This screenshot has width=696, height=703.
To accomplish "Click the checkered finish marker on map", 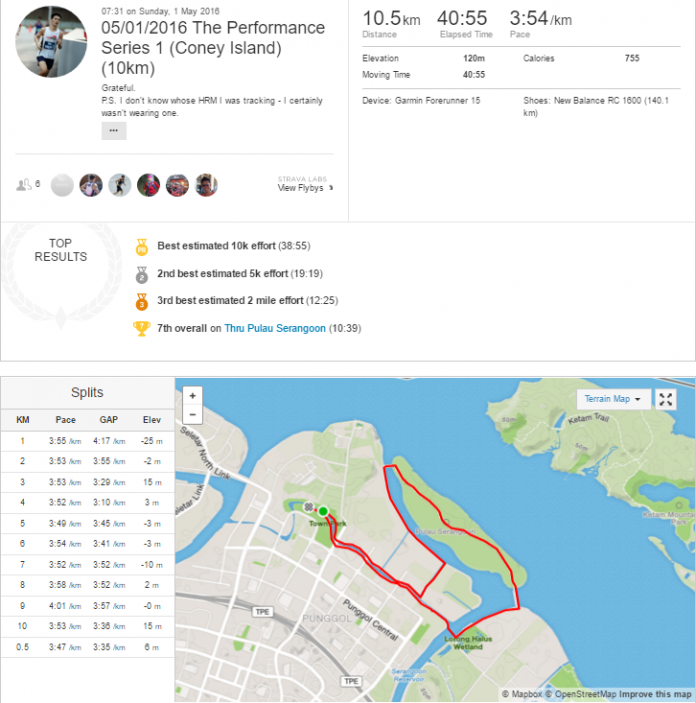I will pyautogui.click(x=309, y=507).
